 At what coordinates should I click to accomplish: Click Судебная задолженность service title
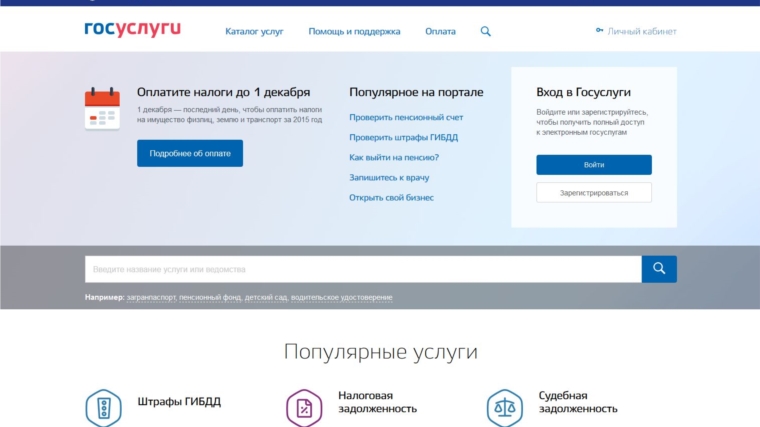coord(578,402)
